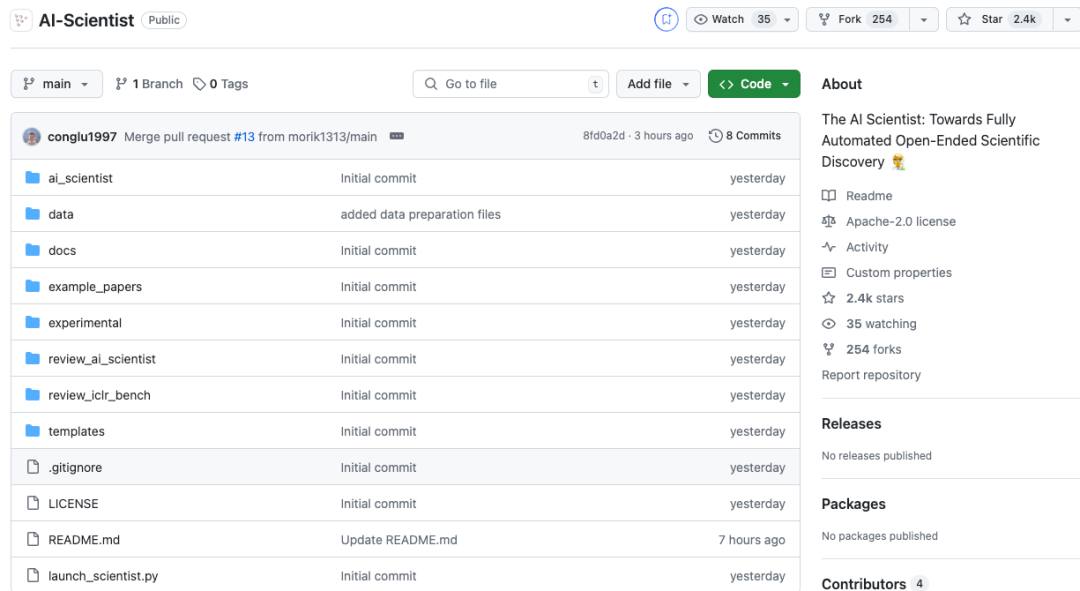Click the templates folder icon
The image size is (1080, 591).
tap(32, 431)
